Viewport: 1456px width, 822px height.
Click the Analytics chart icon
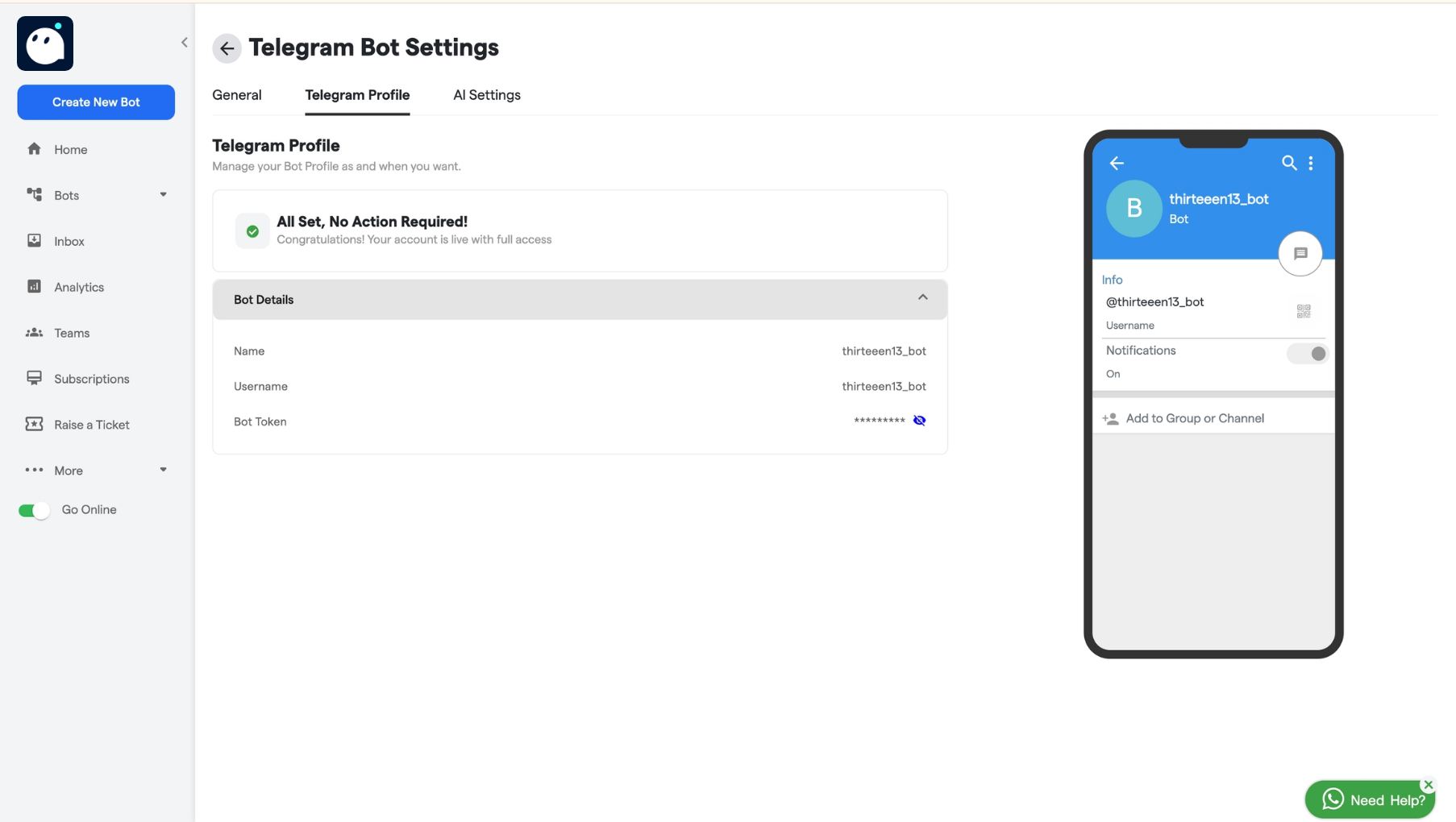coord(34,286)
